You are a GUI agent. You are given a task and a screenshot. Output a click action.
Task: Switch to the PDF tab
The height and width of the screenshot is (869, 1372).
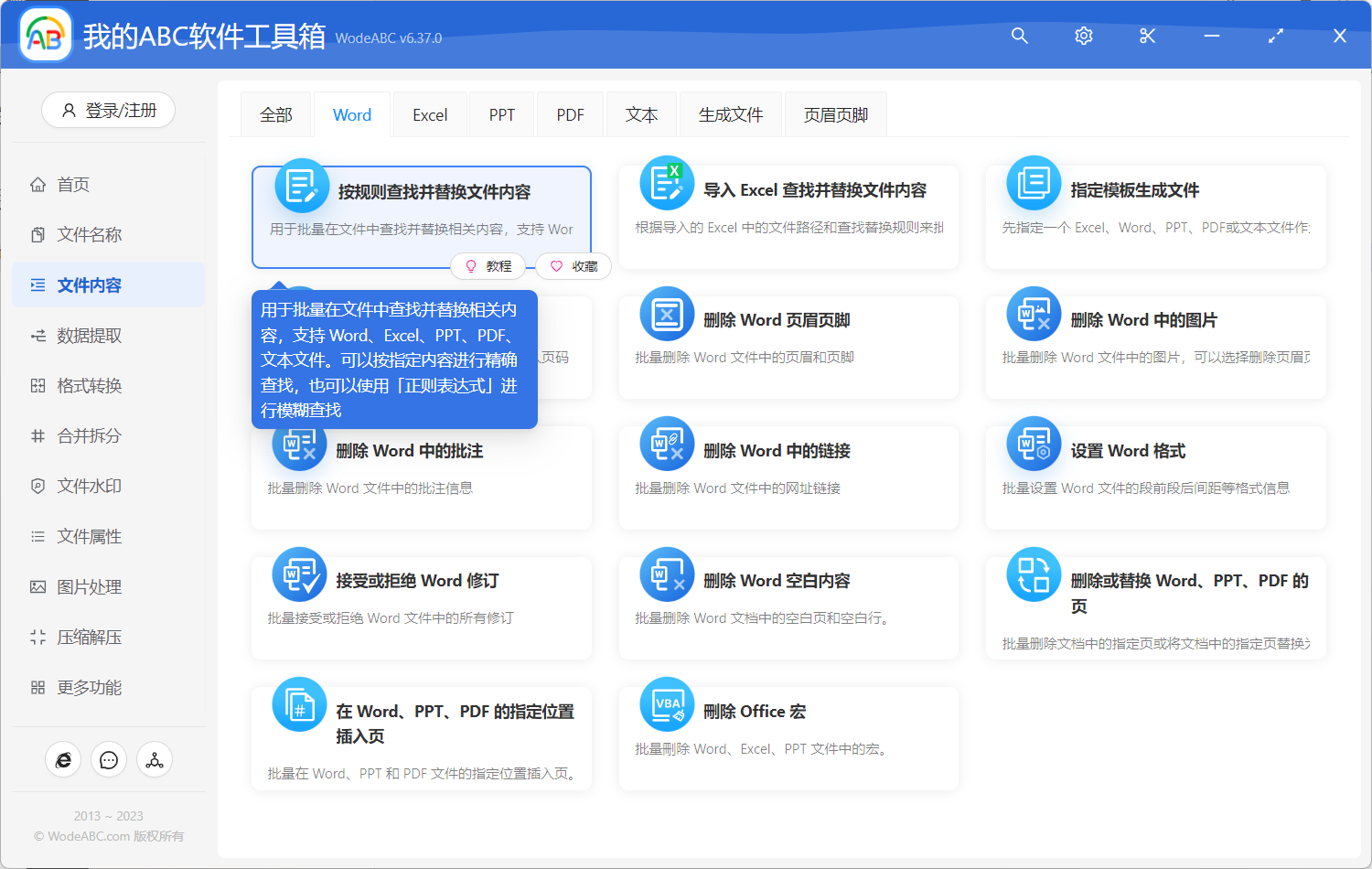coord(569,113)
